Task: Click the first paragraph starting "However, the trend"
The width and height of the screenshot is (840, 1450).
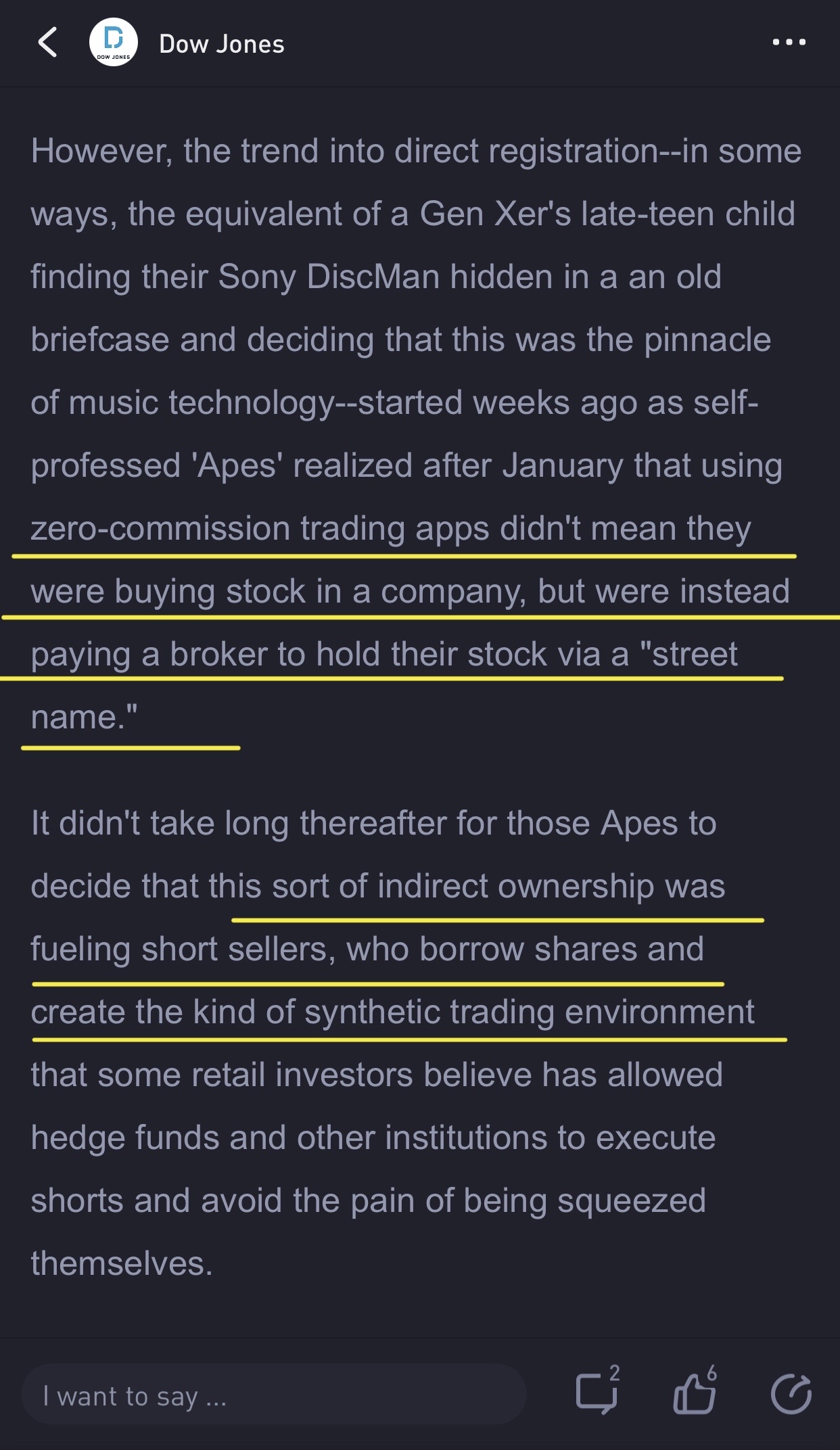Action: click(416, 434)
